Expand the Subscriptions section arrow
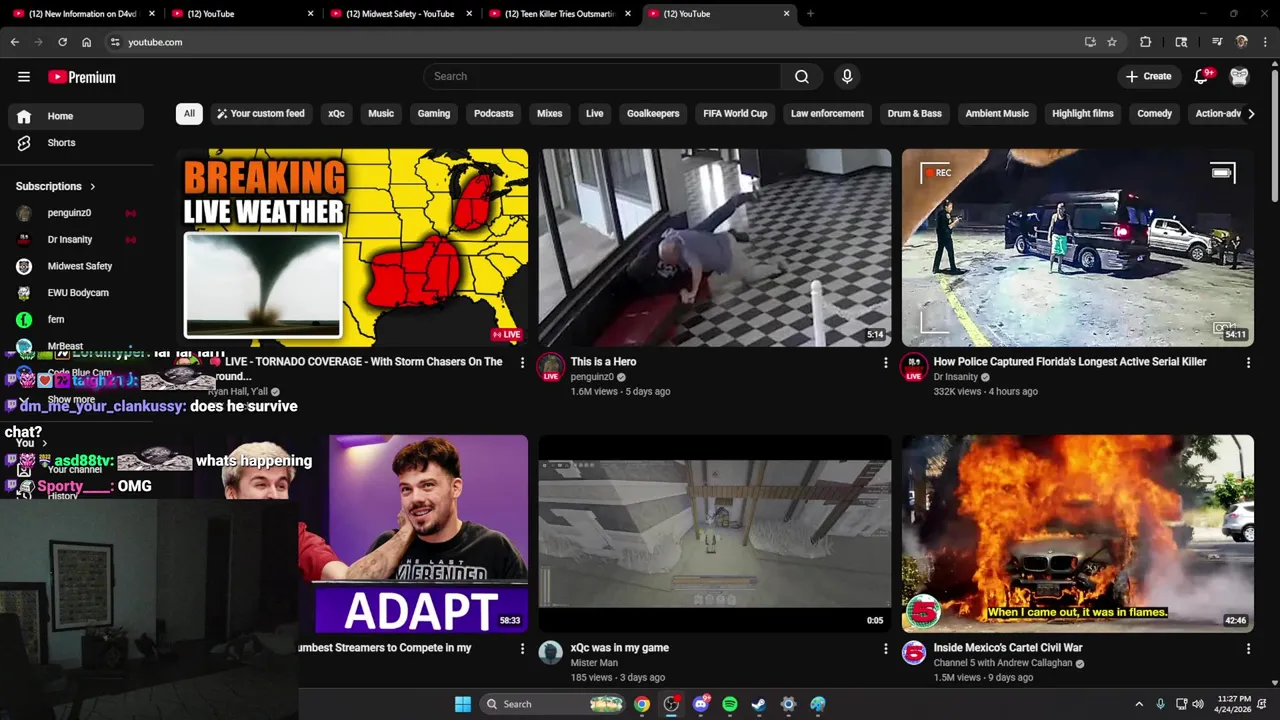Viewport: 1280px width, 720px height. tap(93, 186)
